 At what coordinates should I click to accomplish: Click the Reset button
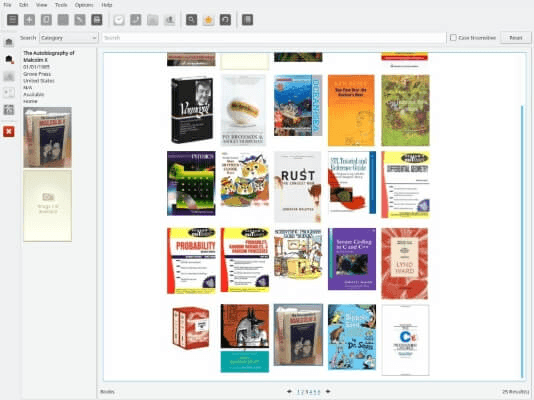pos(516,38)
